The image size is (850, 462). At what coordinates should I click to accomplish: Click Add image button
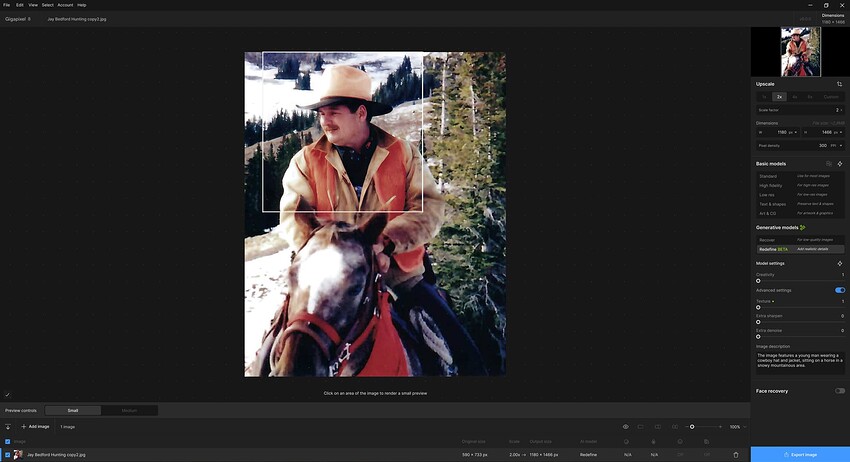[35, 427]
